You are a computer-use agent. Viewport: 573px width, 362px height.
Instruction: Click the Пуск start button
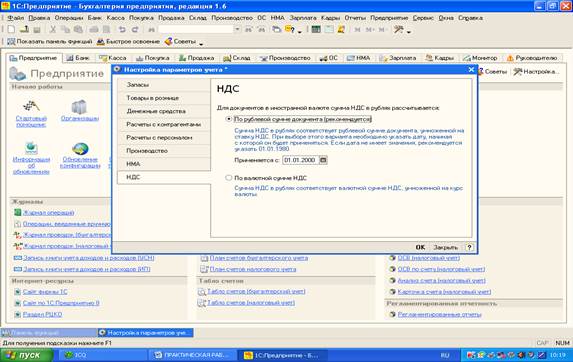pyautogui.click(x=26, y=355)
